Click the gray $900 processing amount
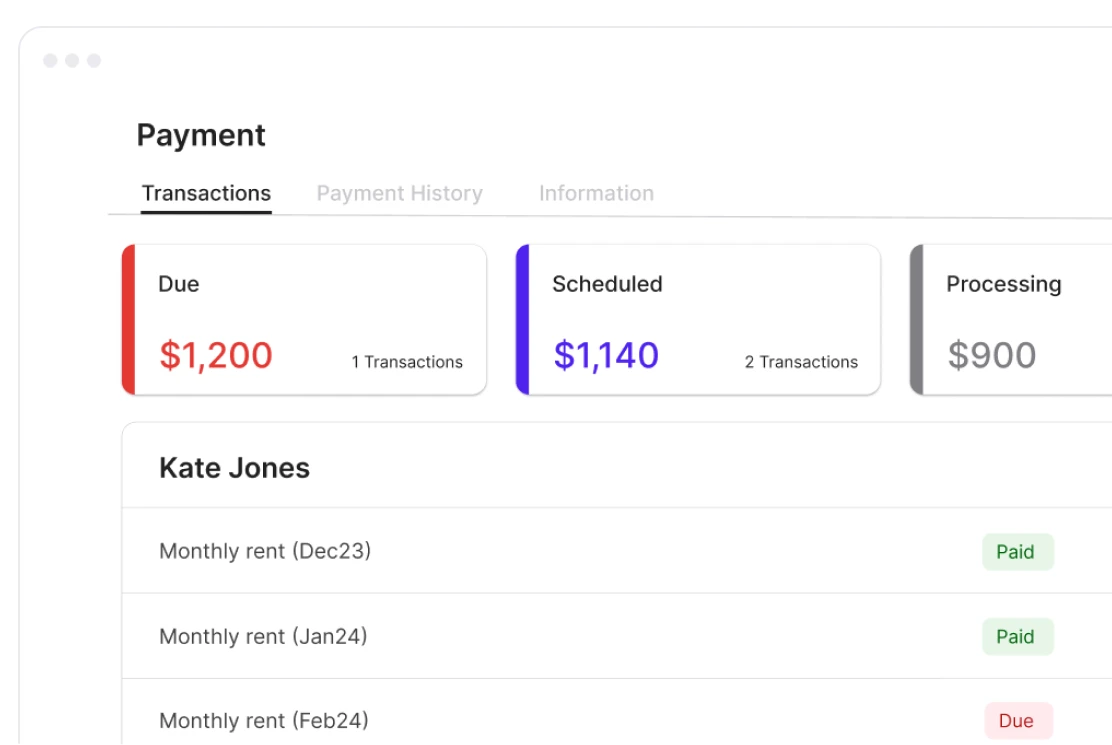The height and width of the screenshot is (745, 1112). point(992,355)
